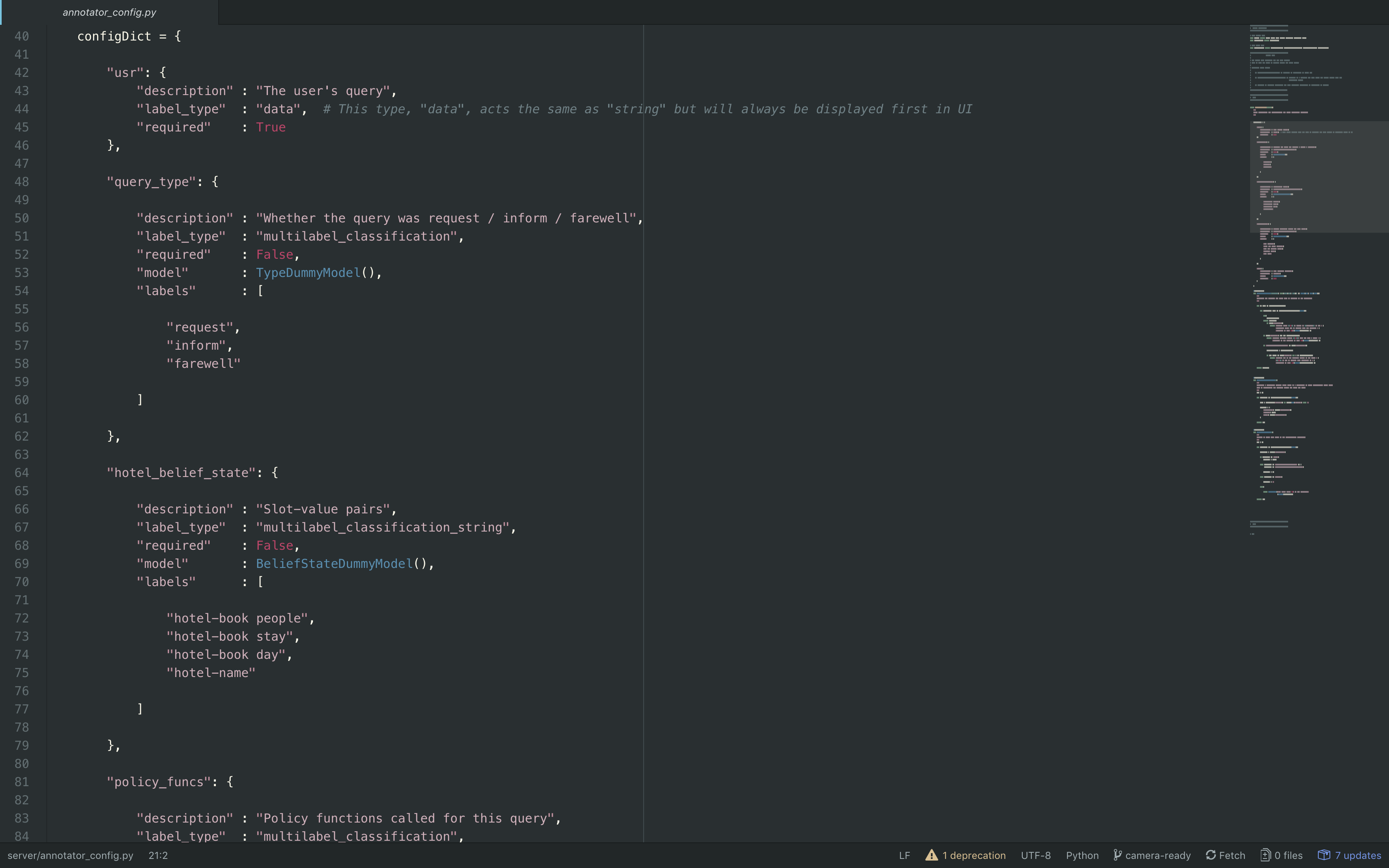The image size is (1389, 868).
Task: Open the annotator_config.py file tab
Action: (x=109, y=12)
